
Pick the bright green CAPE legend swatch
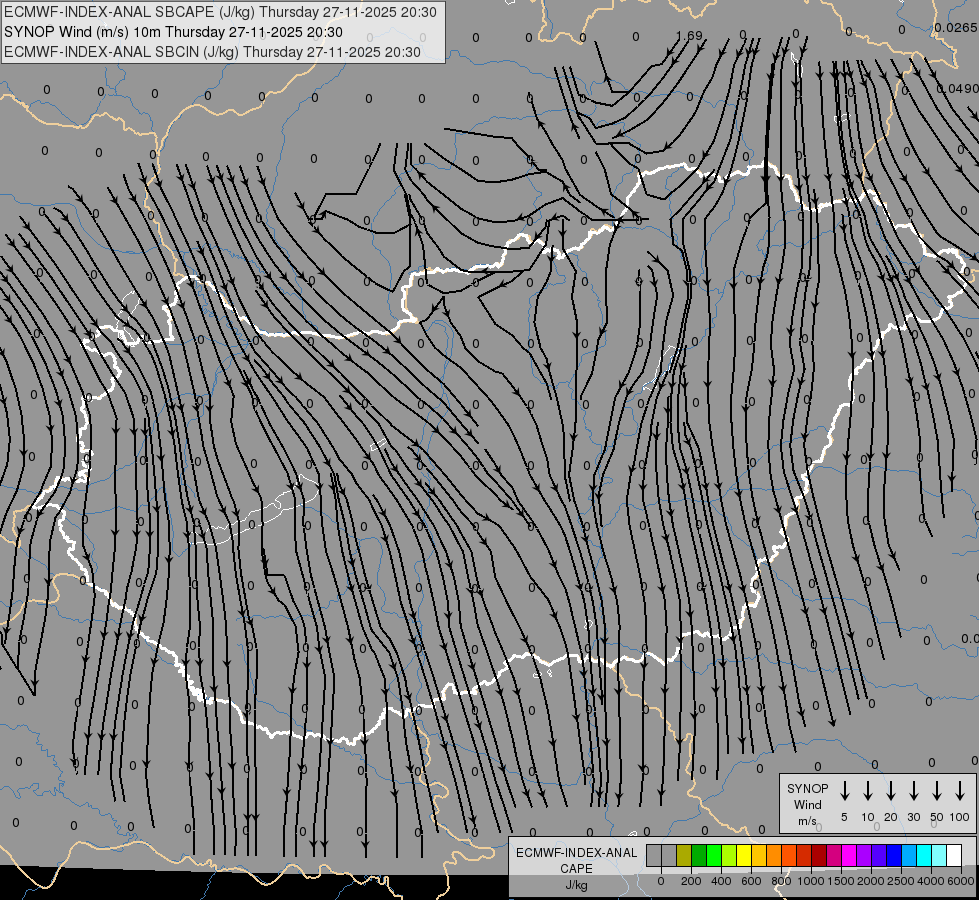714,855
